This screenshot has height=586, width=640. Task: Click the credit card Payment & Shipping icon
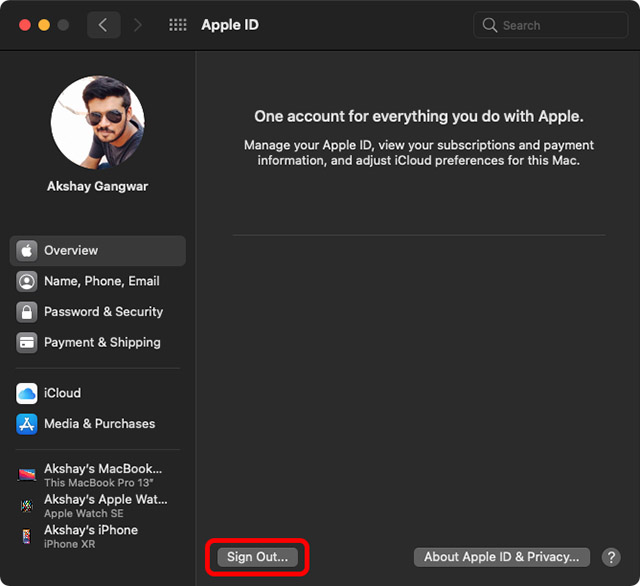pyautogui.click(x=27, y=343)
